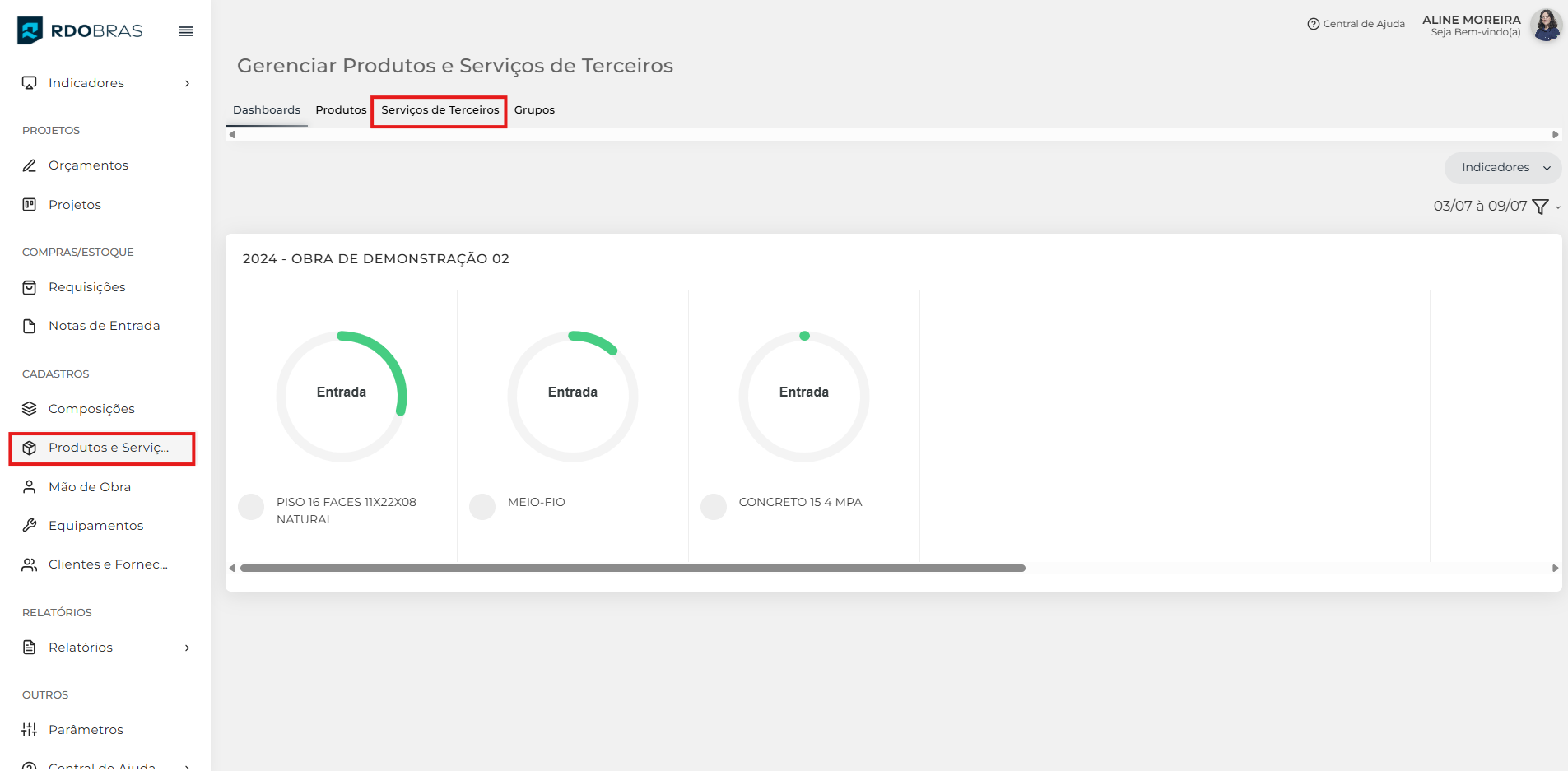Switch to the Grupos tab
This screenshot has height=771, width=1568.
tap(534, 110)
